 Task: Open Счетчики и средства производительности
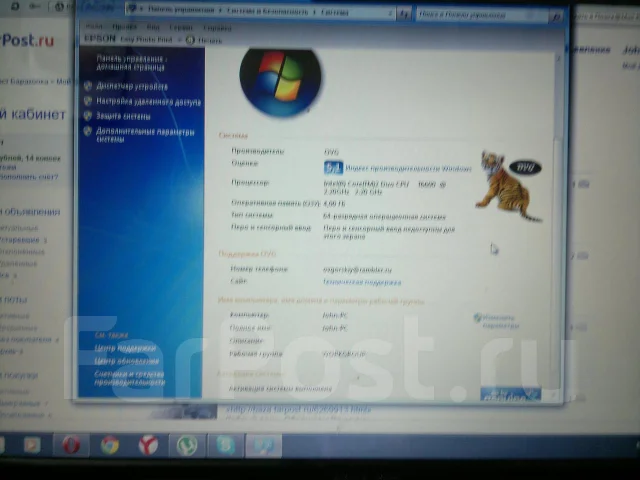130,378
